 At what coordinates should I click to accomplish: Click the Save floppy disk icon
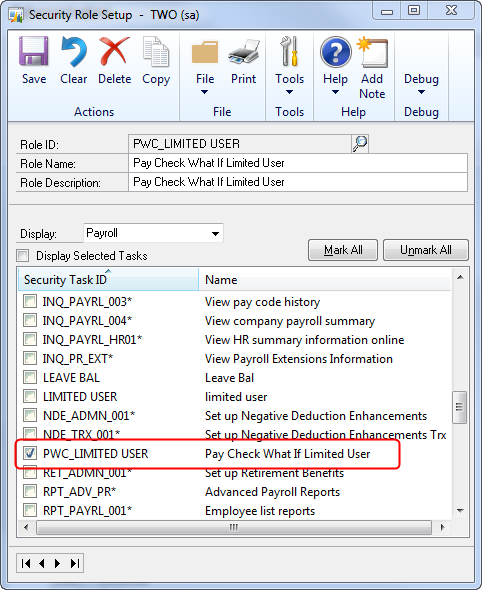pos(34,52)
